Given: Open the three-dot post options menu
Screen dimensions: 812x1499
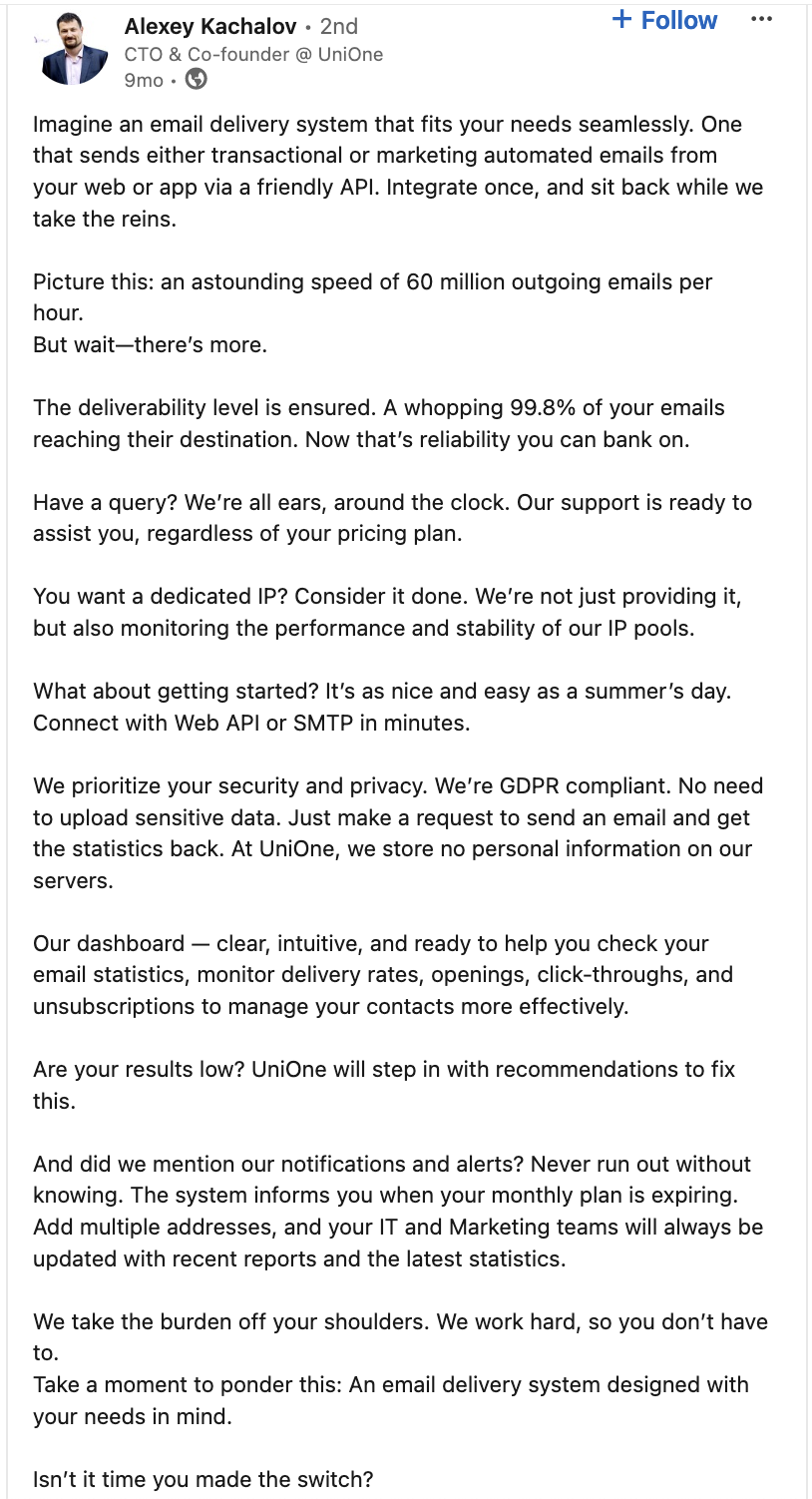Looking at the screenshot, I should (x=761, y=19).
